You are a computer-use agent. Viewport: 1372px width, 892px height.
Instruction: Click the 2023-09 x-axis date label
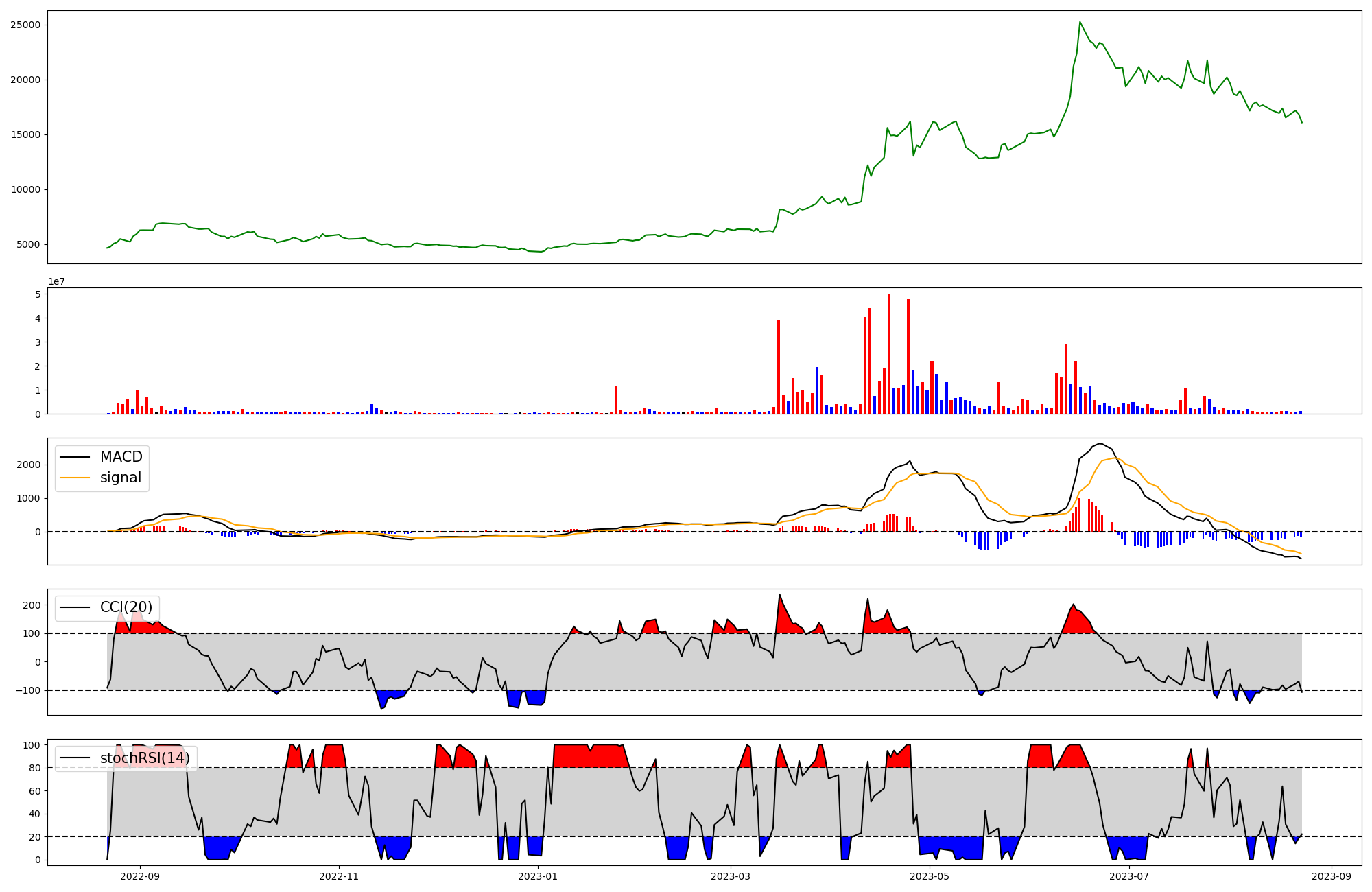click(1332, 876)
